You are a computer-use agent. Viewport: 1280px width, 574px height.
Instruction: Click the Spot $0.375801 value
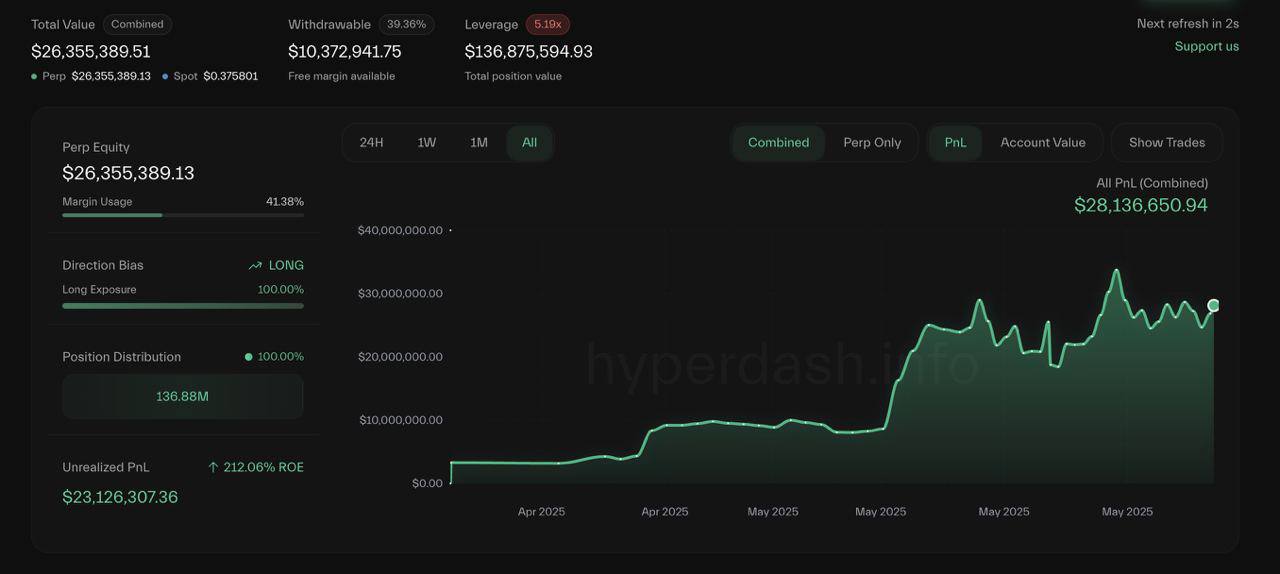(231, 76)
